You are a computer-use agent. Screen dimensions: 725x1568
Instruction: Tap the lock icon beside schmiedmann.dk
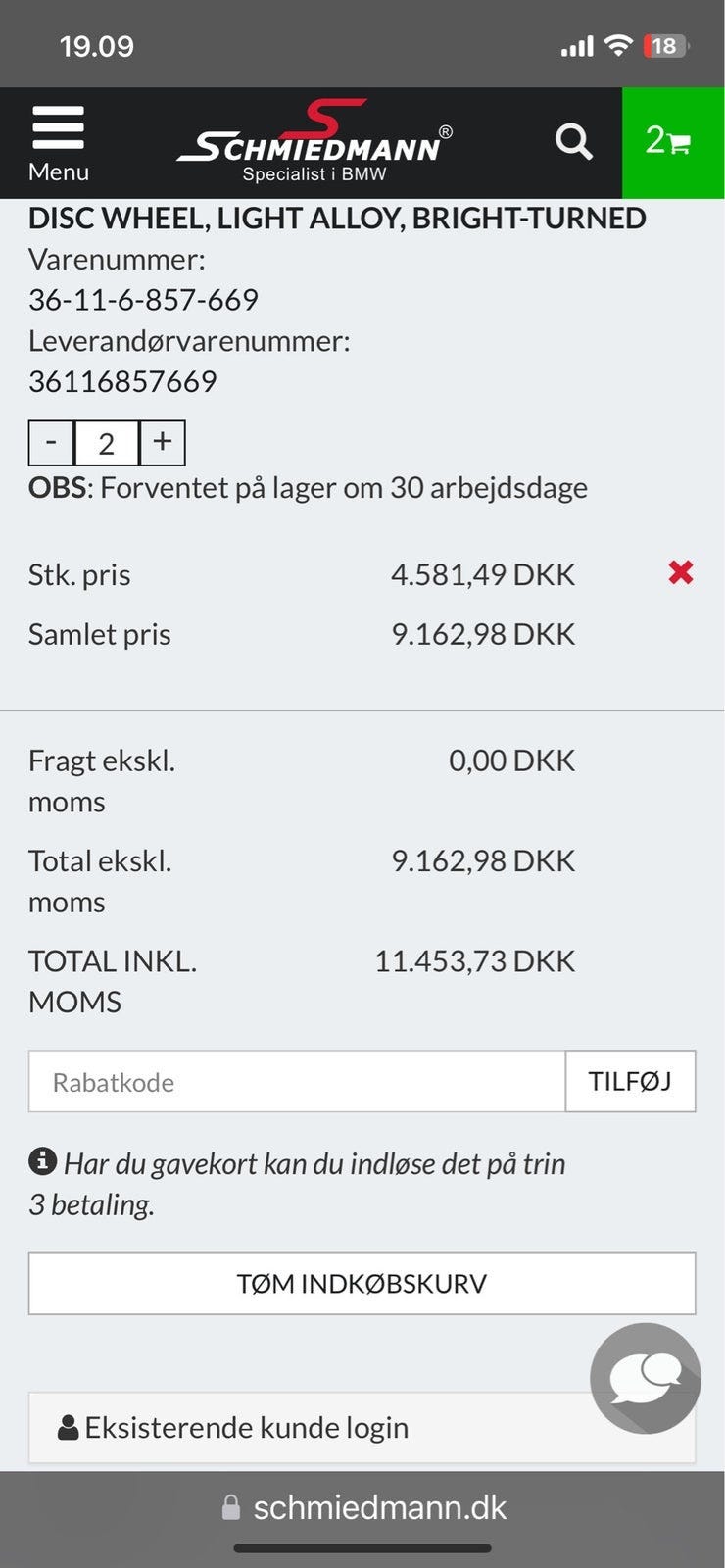tap(231, 1507)
